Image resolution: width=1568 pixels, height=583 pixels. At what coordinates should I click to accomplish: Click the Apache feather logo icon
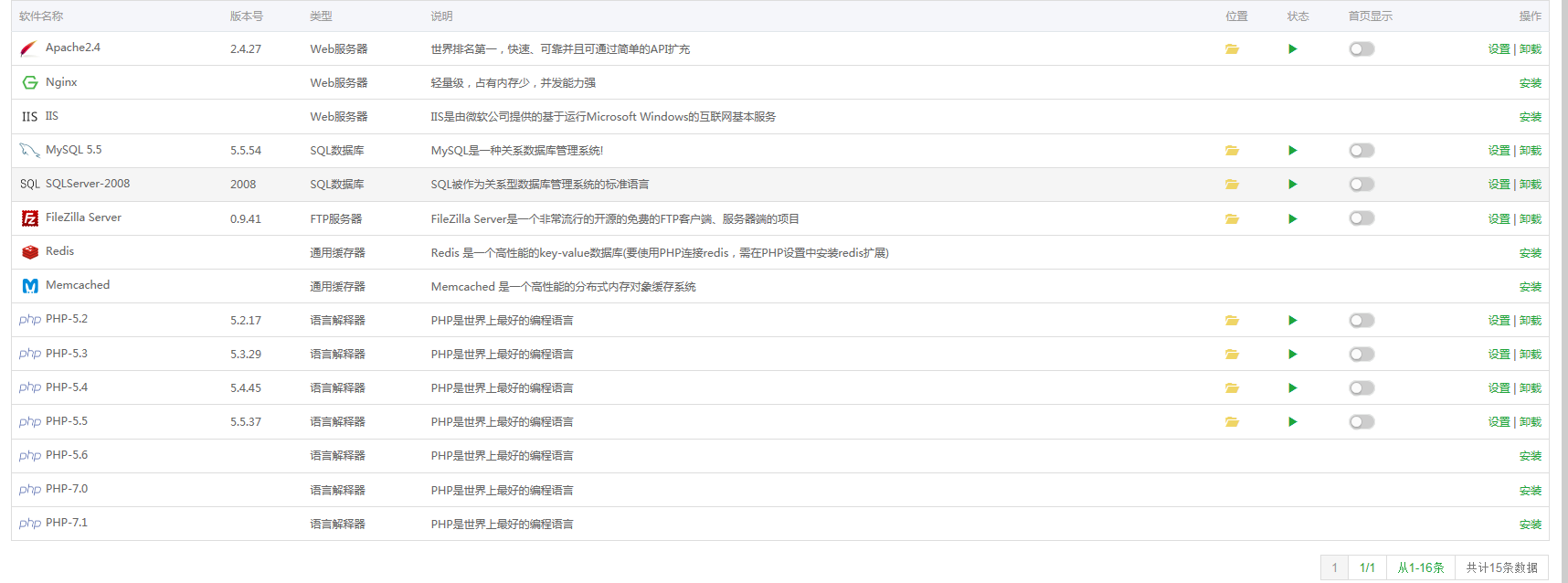29,48
